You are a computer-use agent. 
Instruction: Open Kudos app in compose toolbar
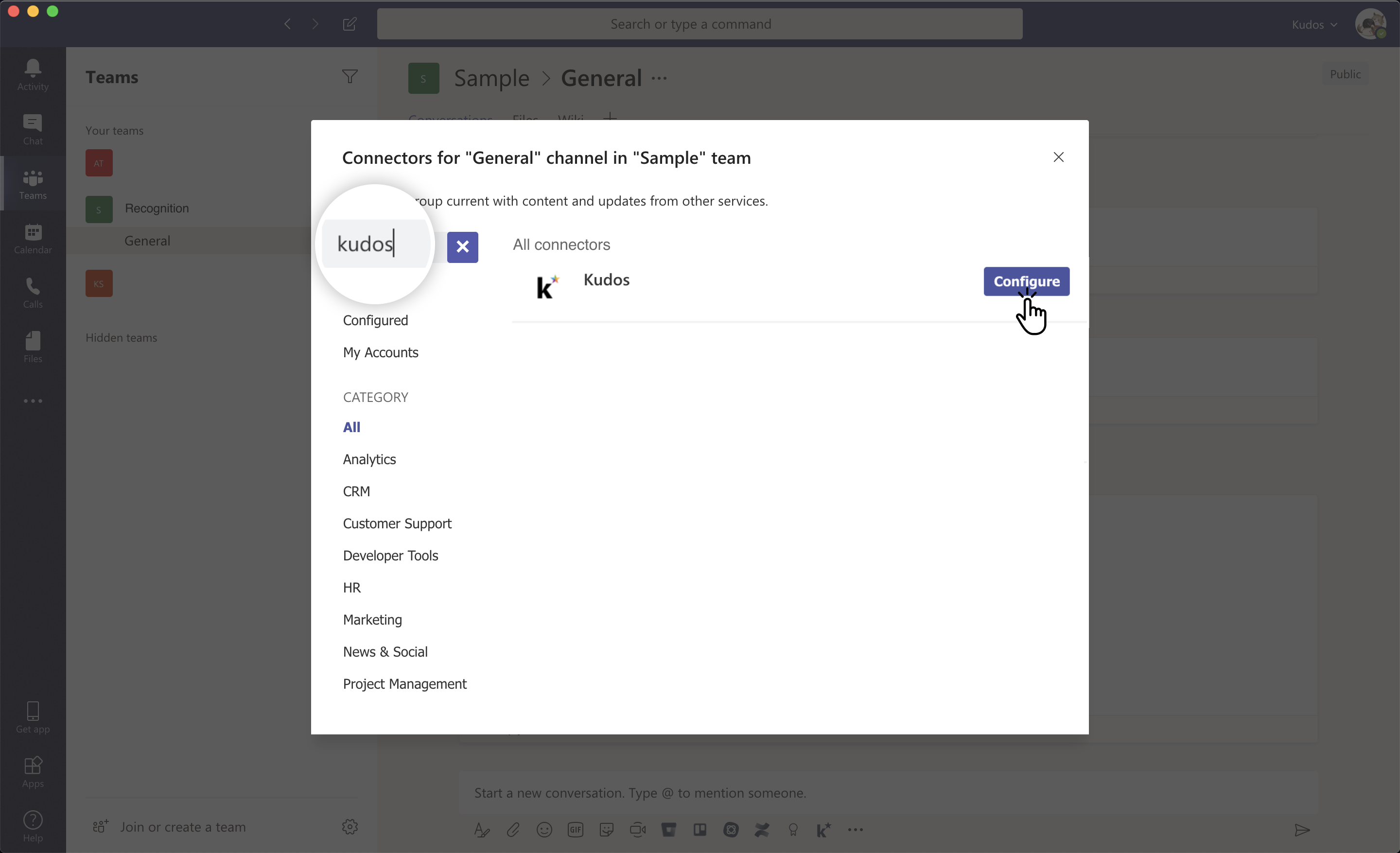824,830
